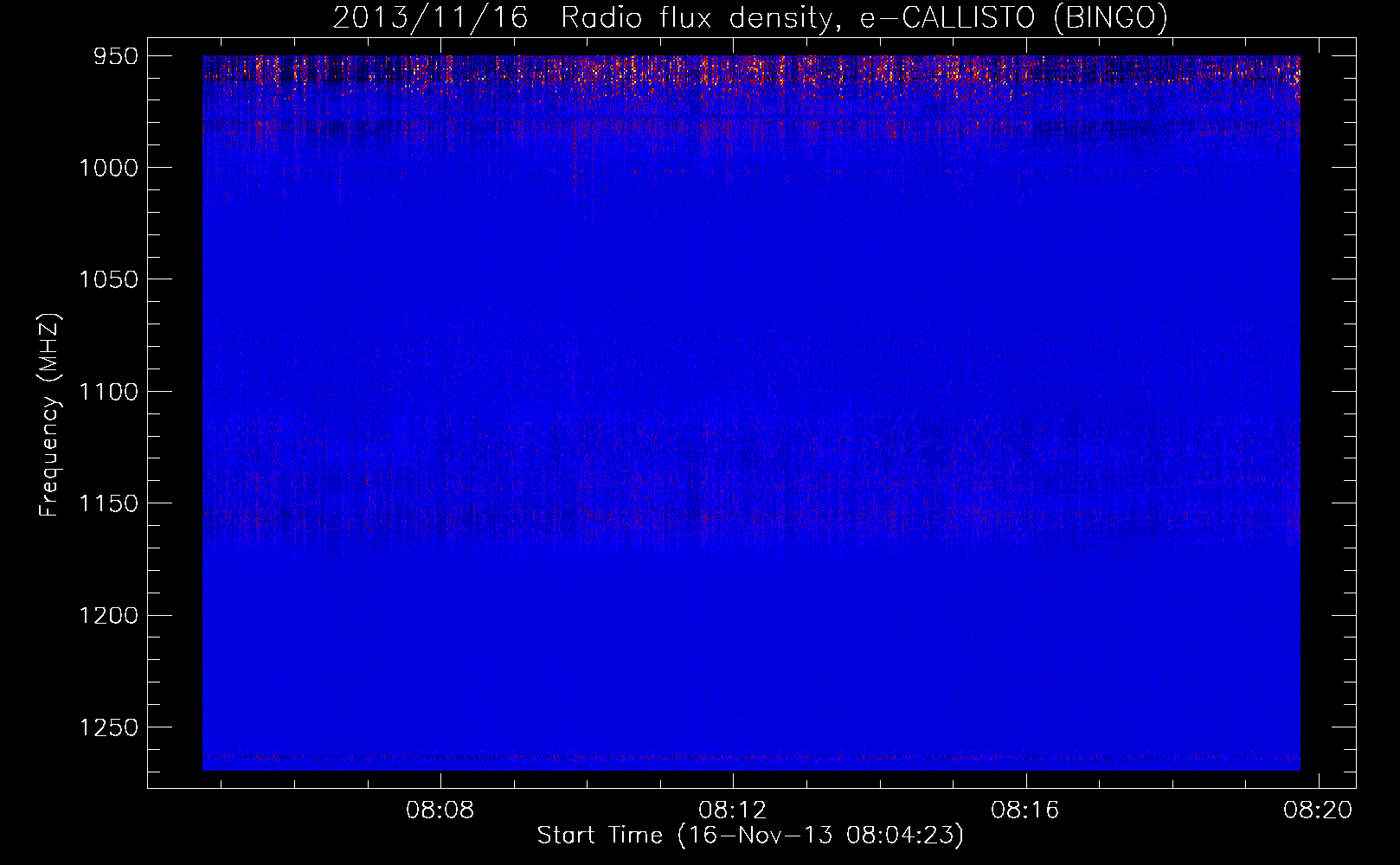The image size is (1400, 865).
Task: Click the '08:08' time axis label
Action: coord(440,811)
